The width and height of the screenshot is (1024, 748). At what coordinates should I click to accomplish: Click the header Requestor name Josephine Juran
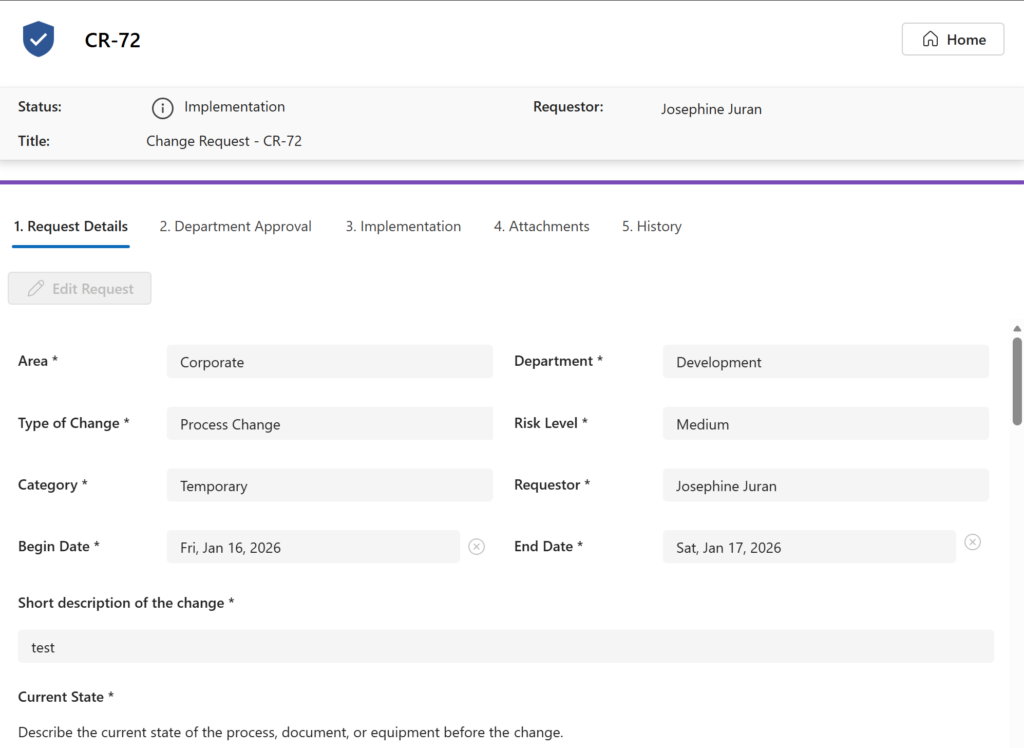pyautogui.click(x=711, y=109)
